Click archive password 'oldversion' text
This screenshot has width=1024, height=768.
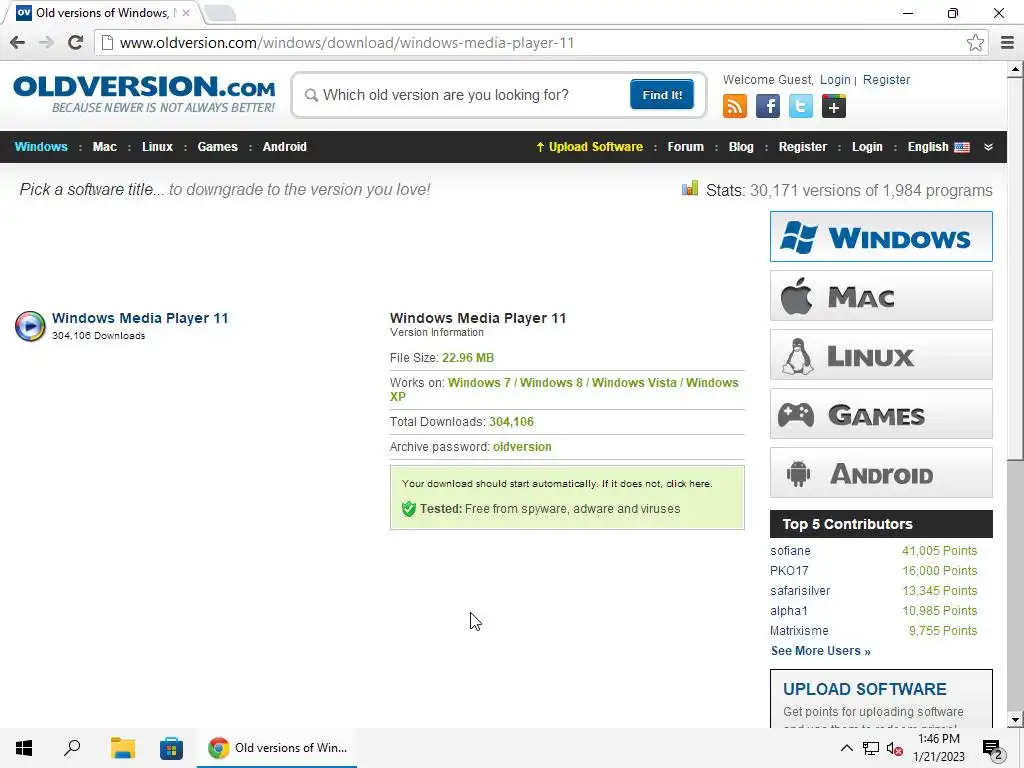click(x=522, y=447)
